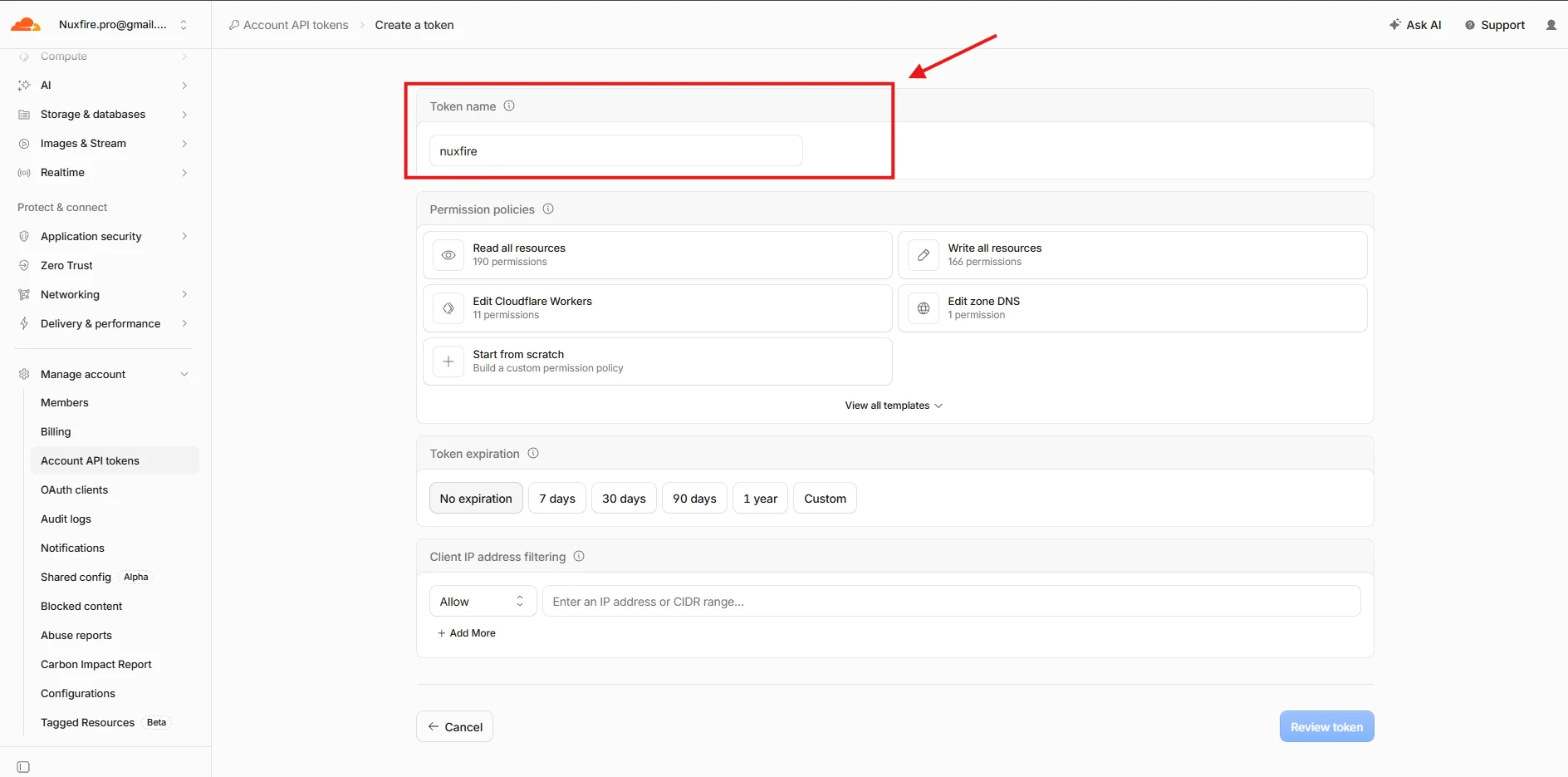Choose the Edit Cloudflare Workers template
The image size is (1568, 777).
[x=658, y=308]
